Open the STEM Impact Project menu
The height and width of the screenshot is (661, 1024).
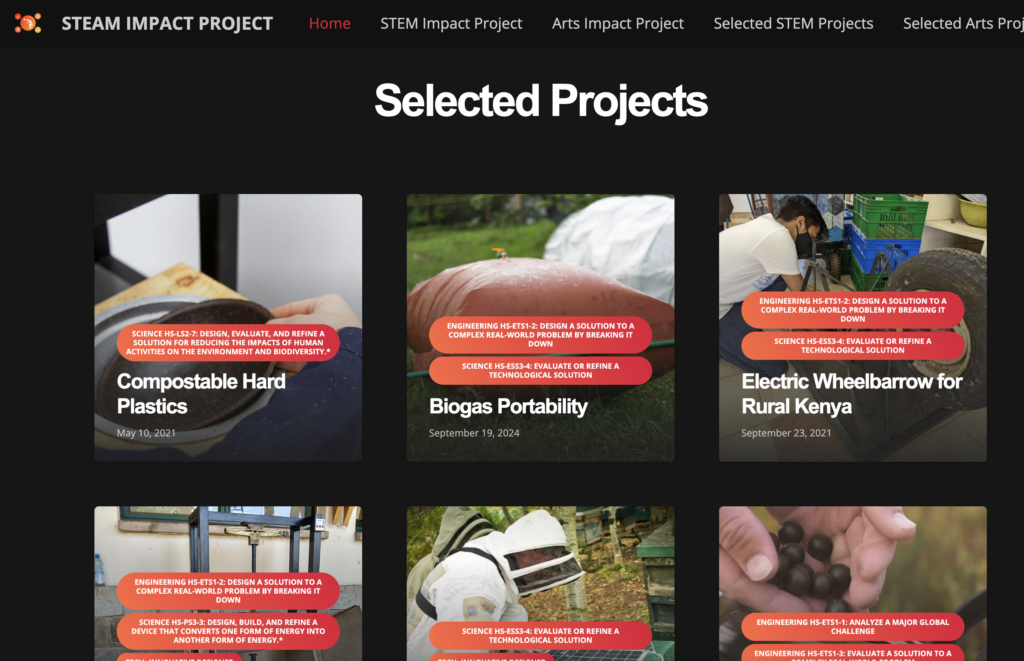pyautogui.click(x=451, y=24)
